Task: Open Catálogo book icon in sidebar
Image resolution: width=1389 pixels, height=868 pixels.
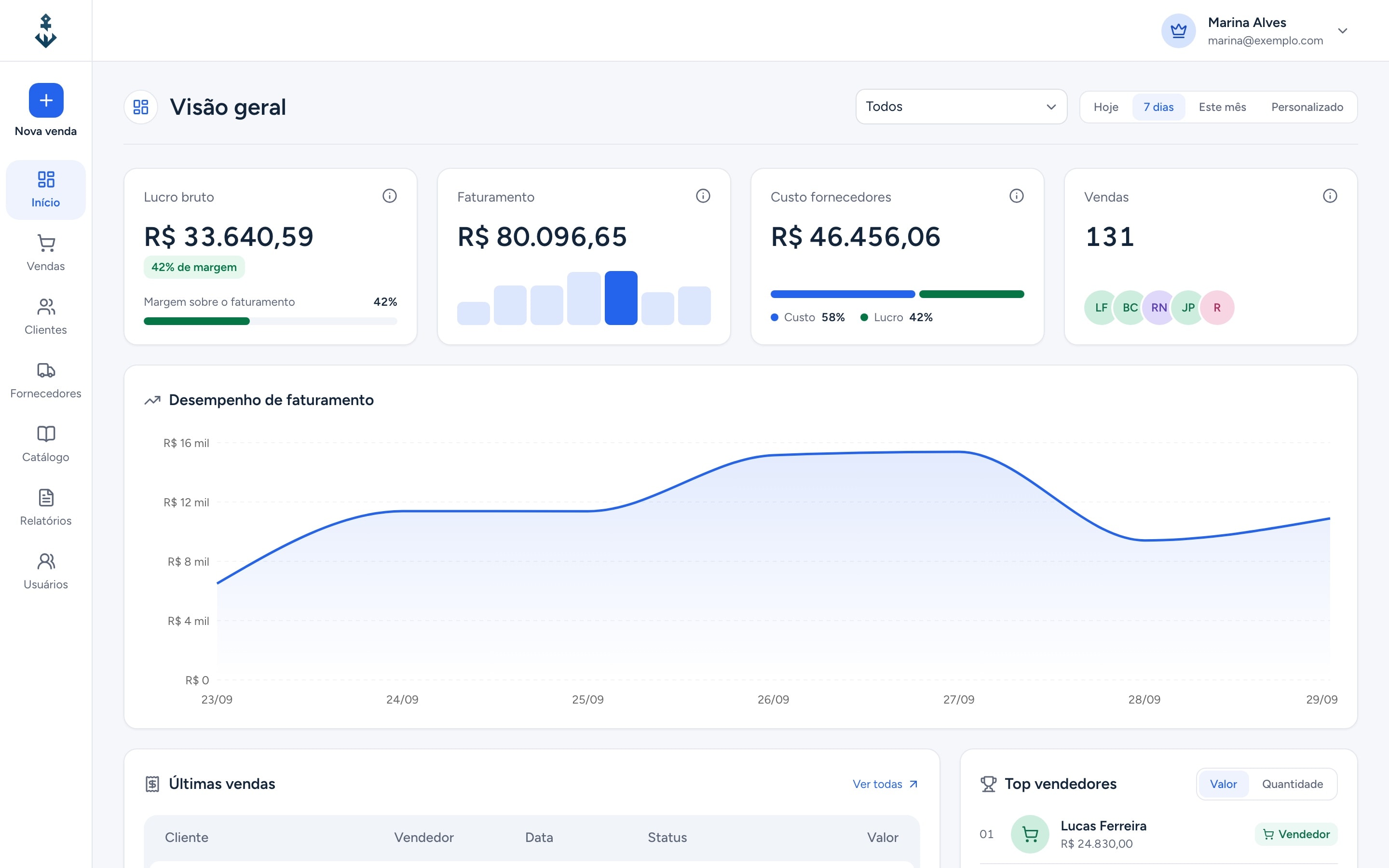Action: [46, 434]
